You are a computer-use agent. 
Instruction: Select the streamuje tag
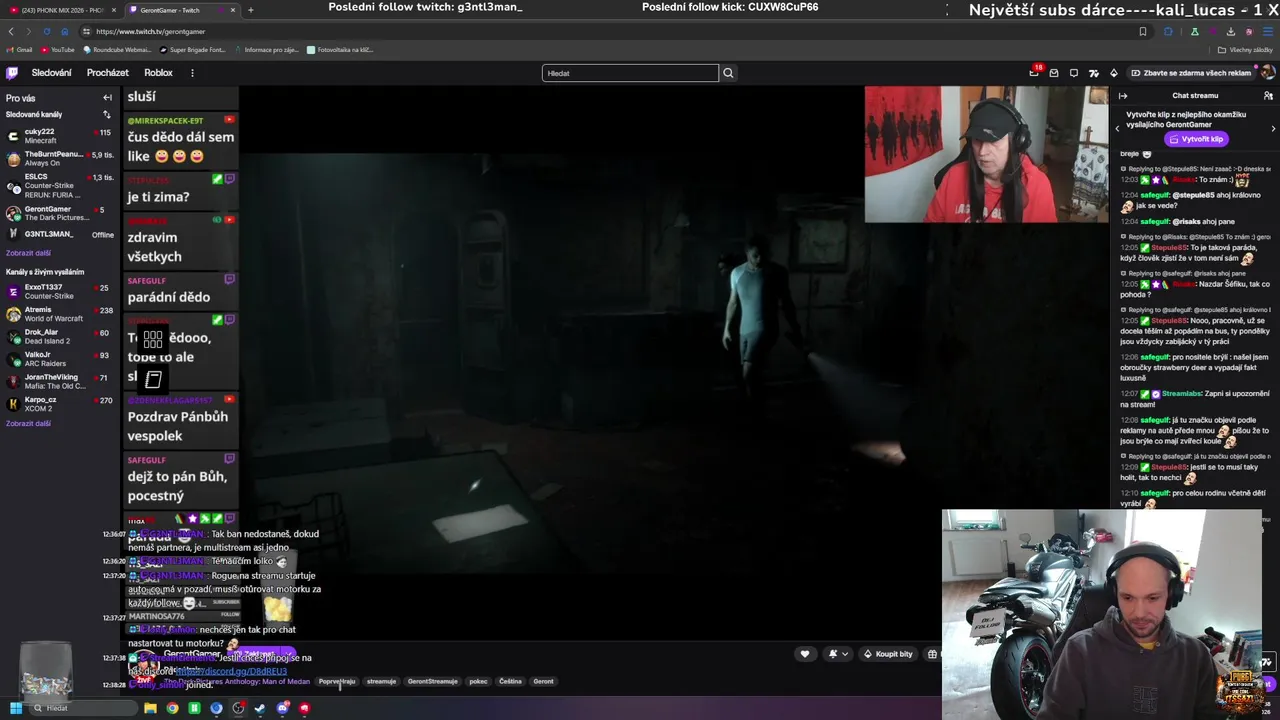coord(381,682)
